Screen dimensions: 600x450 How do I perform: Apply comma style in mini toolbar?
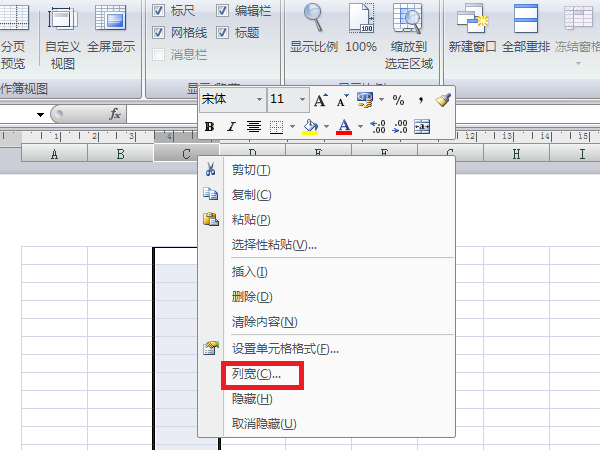click(x=421, y=100)
